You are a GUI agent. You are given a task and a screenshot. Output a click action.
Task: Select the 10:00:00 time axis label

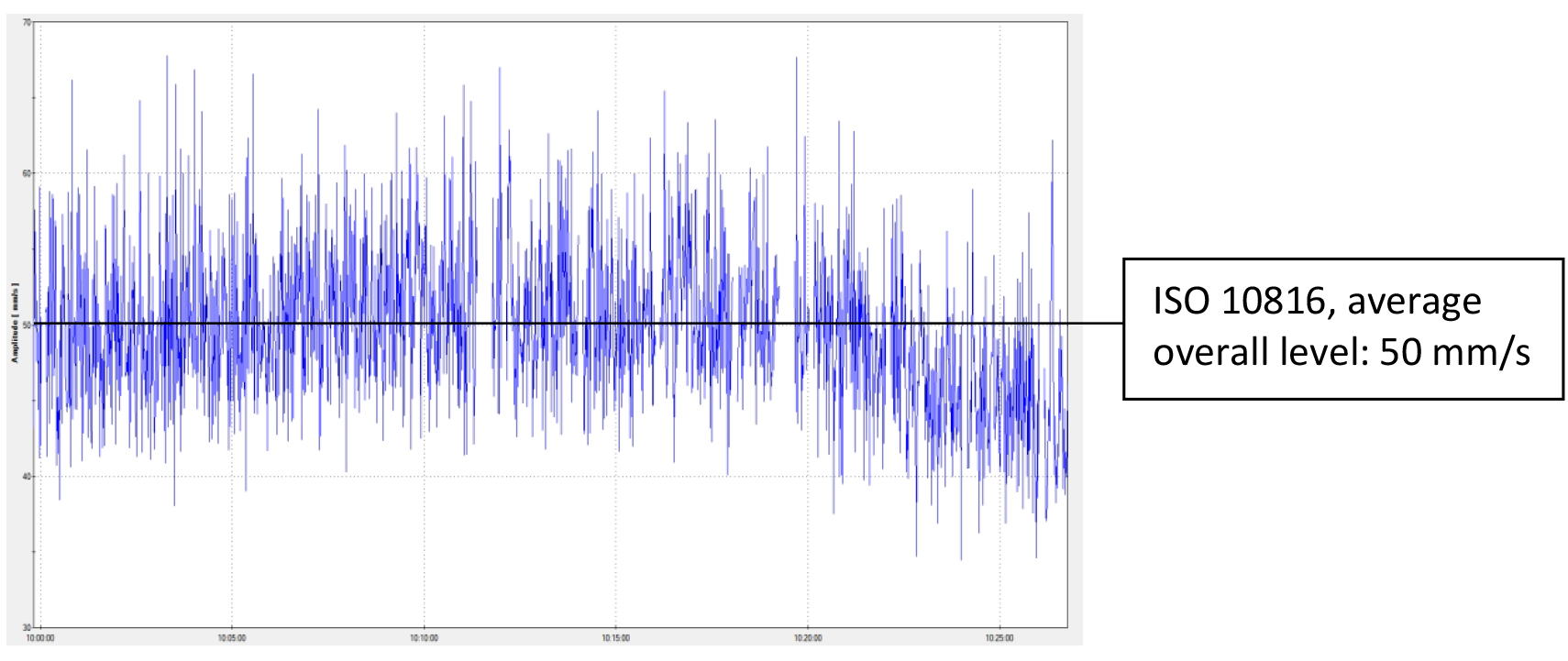[40, 638]
